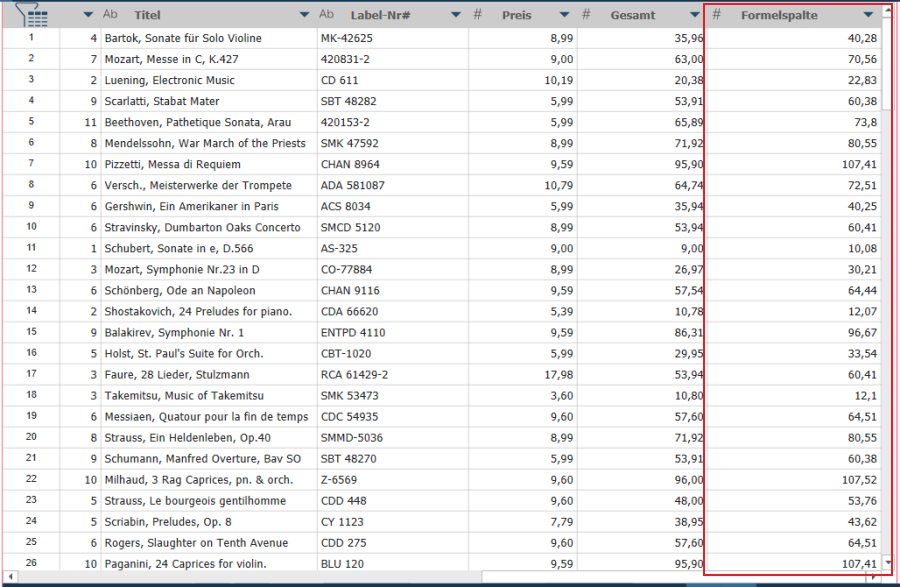This screenshot has width=900, height=587.
Task: Click the vertical scrollbar down arrow
Action: (x=888, y=564)
